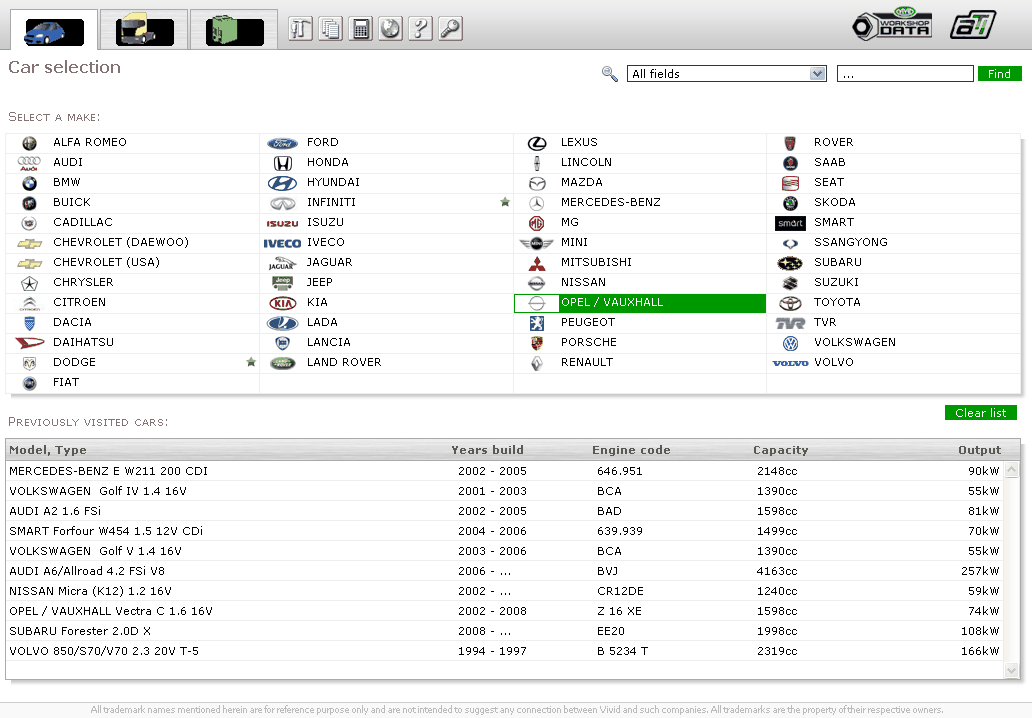Open the green component tab
Viewport: 1032px width, 718px height.
pyautogui.click(x=234, y=30)
